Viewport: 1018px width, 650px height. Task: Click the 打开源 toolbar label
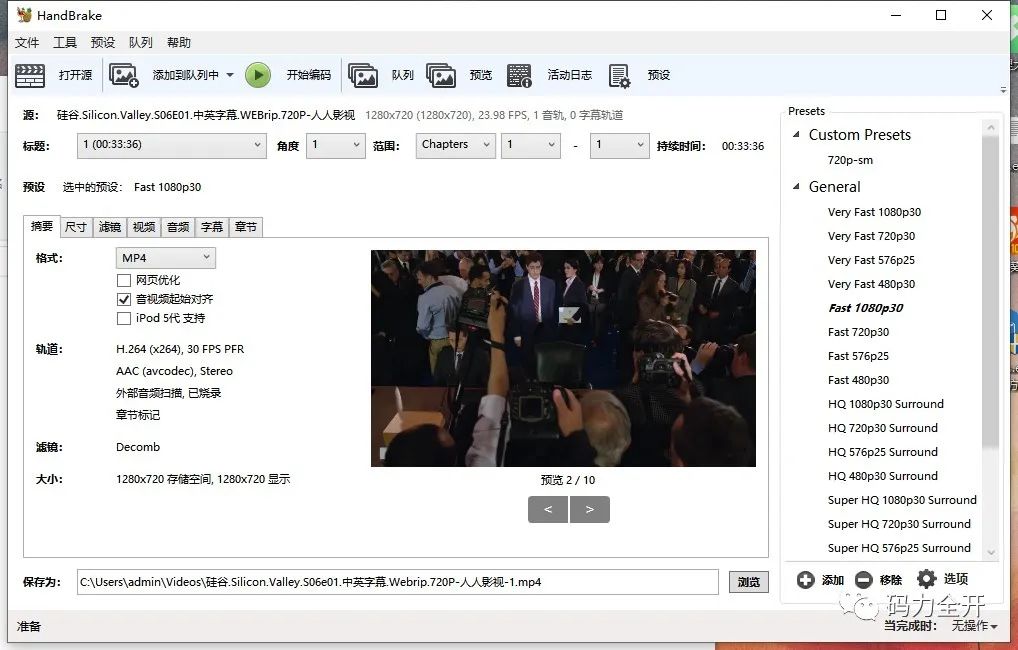click(75, 75)
